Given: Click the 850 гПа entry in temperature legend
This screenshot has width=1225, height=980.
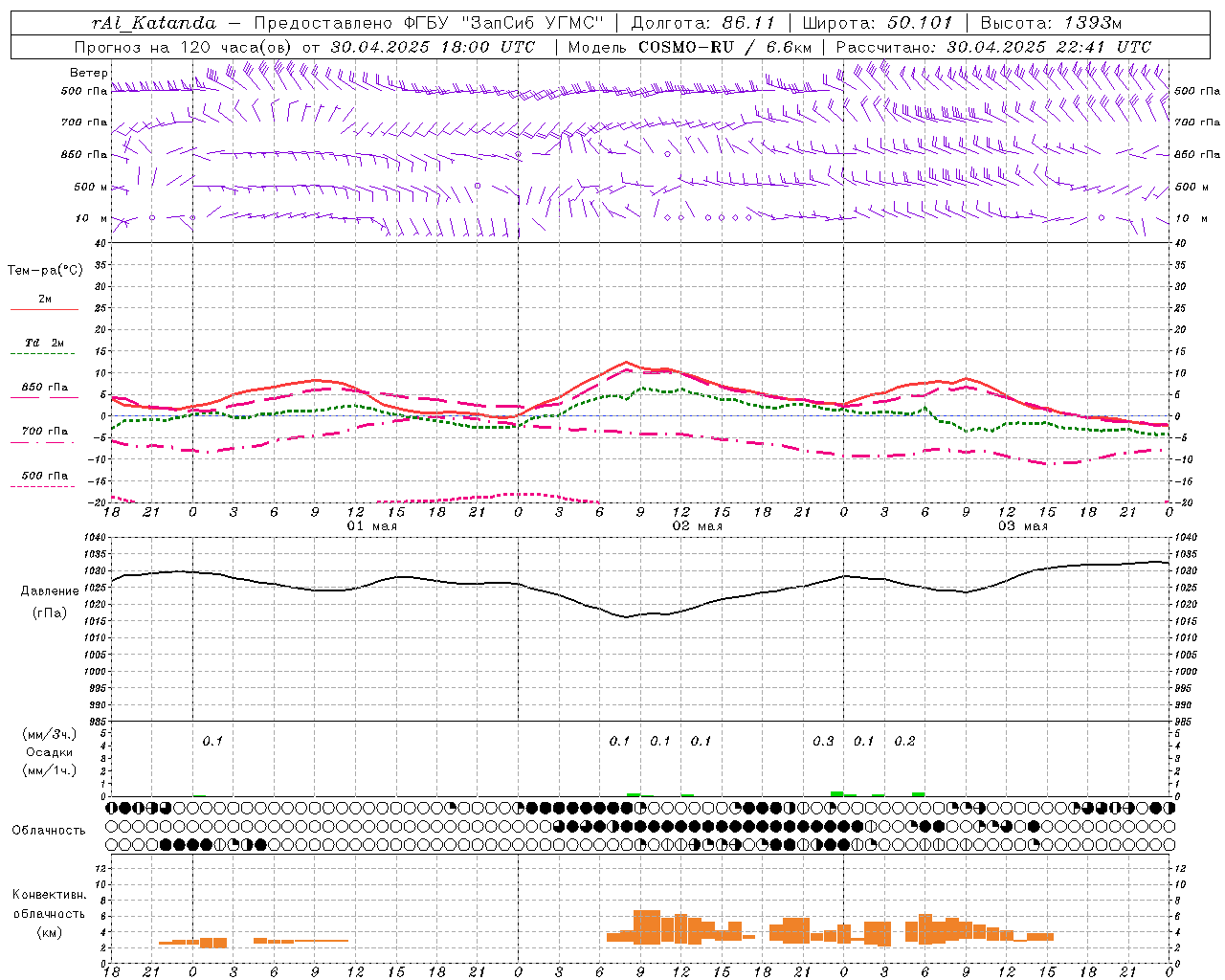Looking at the screenshot, I should click(x=44, y=387).
